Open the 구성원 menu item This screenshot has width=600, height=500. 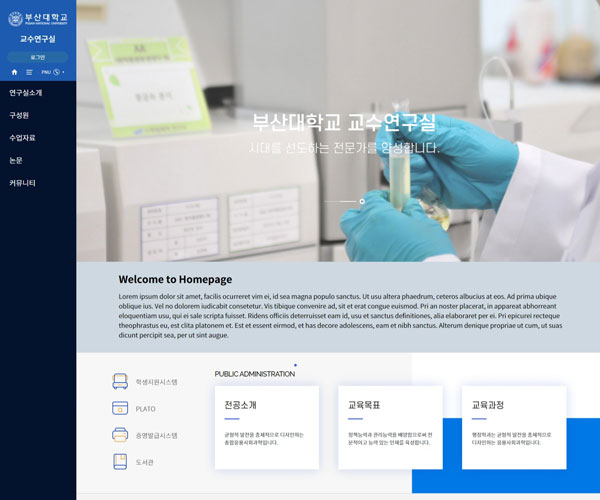pyautogui.click(x=20, y=115)
